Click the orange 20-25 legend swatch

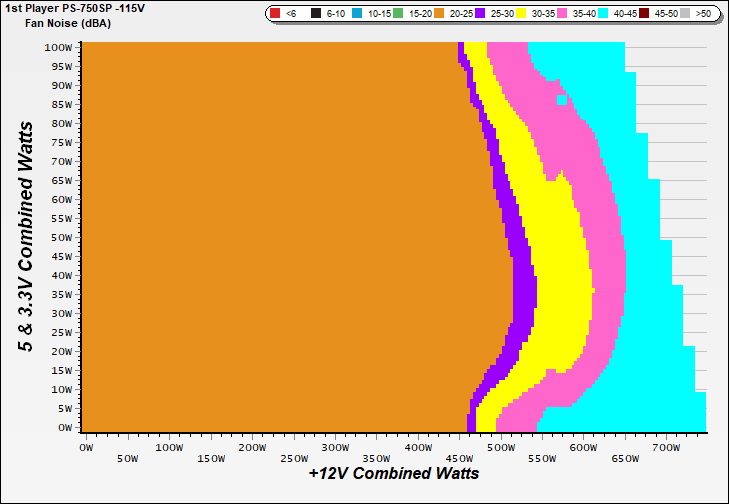point(440,14)
